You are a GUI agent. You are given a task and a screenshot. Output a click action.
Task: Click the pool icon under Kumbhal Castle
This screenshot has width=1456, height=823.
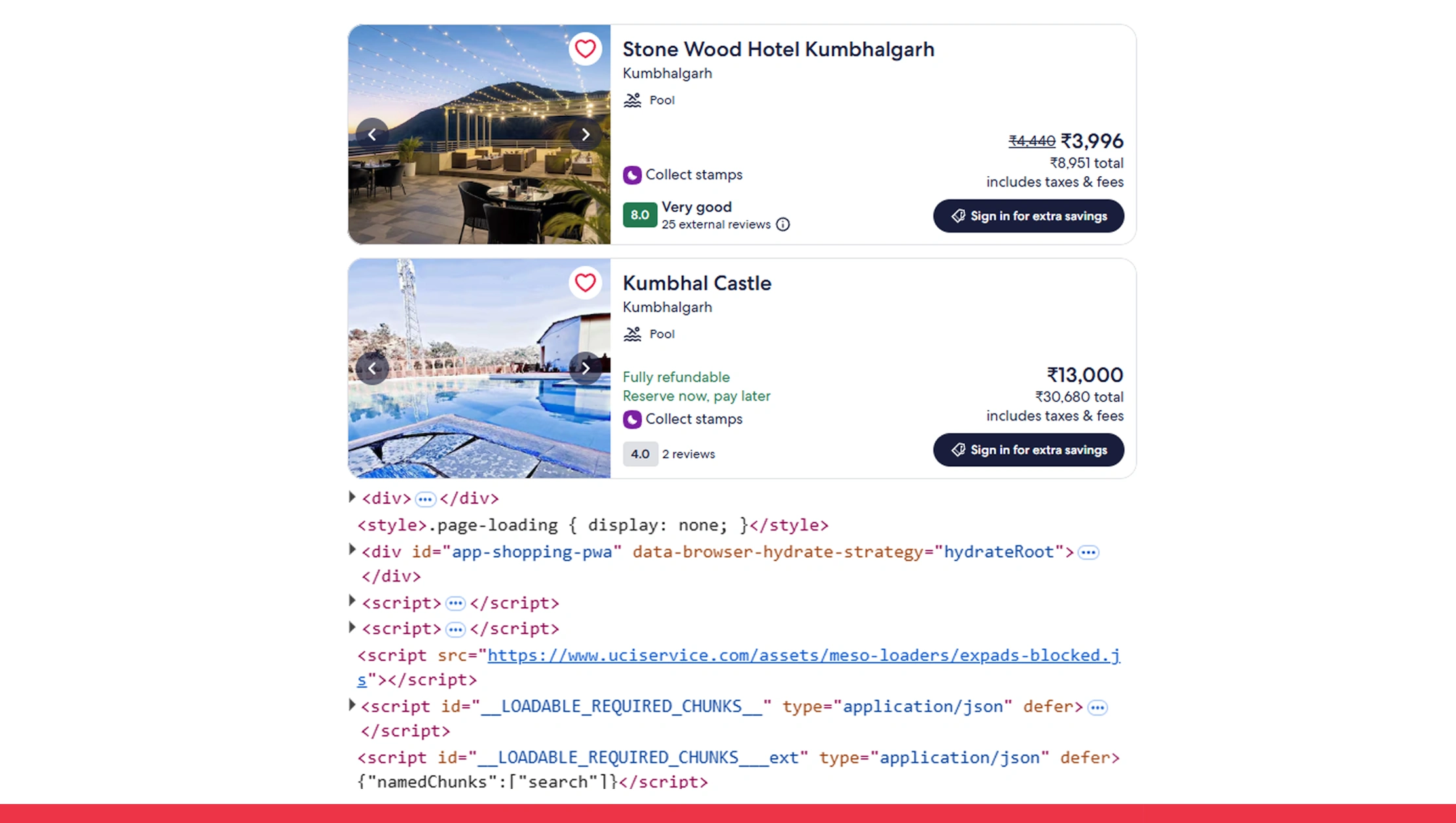(x=632, y=335)
